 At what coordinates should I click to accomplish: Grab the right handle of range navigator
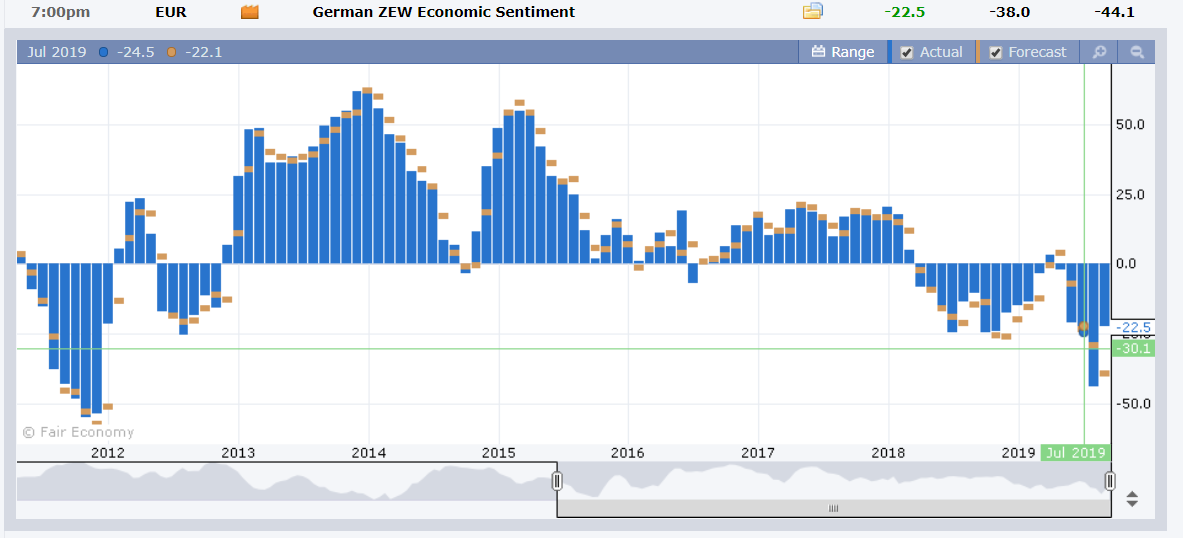pyautogui.click(x=1110, y=481)
